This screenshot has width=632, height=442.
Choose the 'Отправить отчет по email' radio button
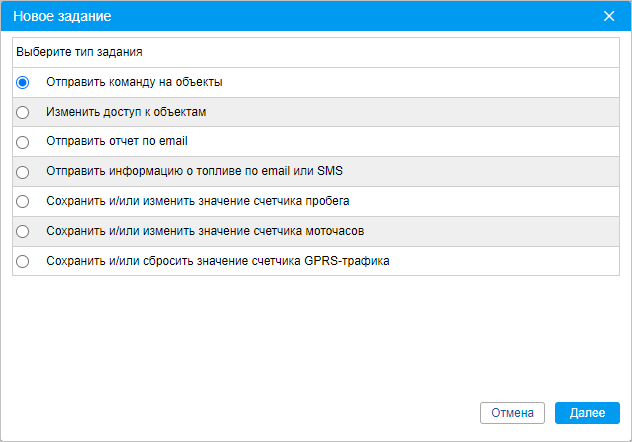click(x=23, y=142)
